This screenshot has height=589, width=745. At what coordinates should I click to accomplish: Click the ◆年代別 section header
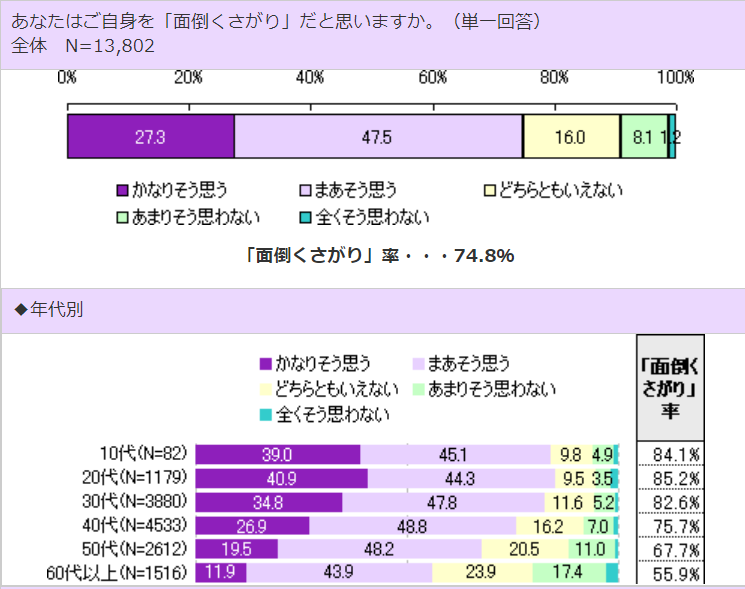[48, 309]
